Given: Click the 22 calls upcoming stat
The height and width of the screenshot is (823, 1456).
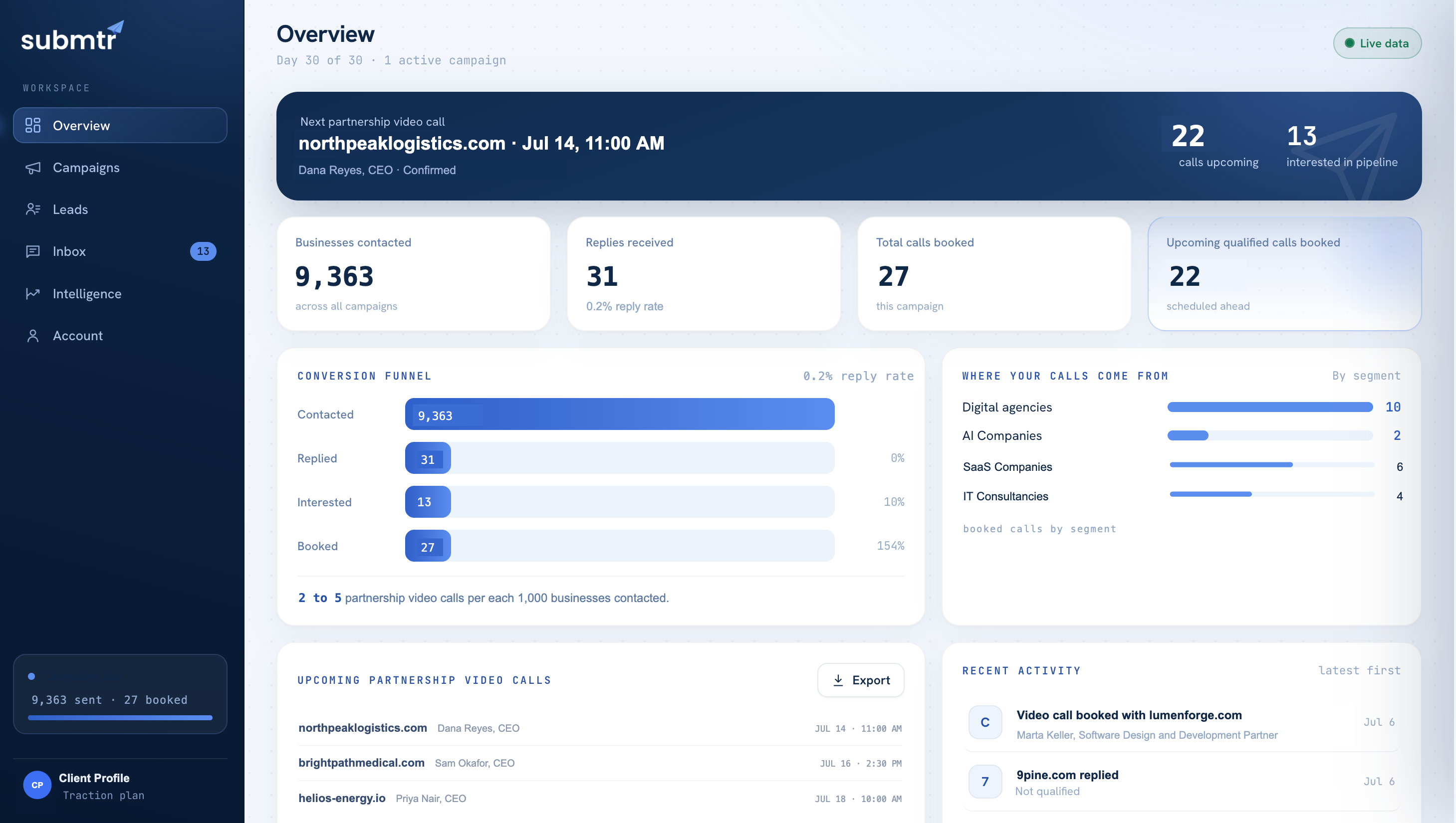Looking at the screenshot, I should click(1215, 146).
